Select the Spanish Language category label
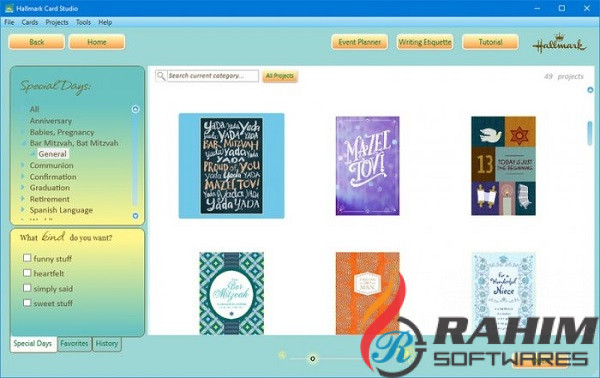600x378 pixels. pos(61,210)
